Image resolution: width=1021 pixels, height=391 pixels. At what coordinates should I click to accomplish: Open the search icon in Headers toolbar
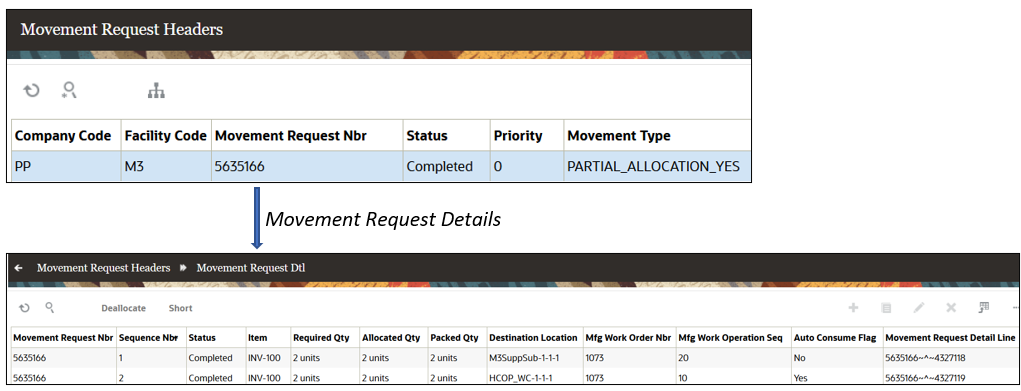coord(69,90)
